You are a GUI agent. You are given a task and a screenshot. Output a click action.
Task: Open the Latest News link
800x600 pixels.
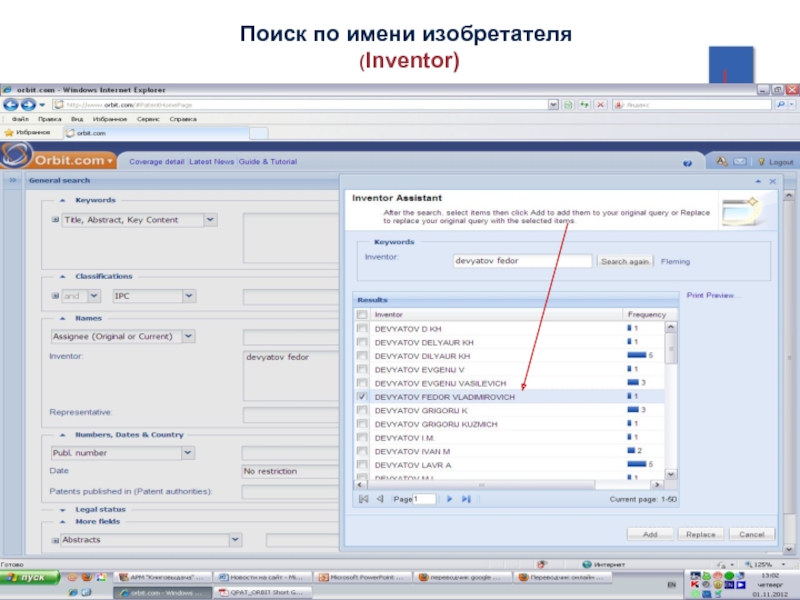211,162
